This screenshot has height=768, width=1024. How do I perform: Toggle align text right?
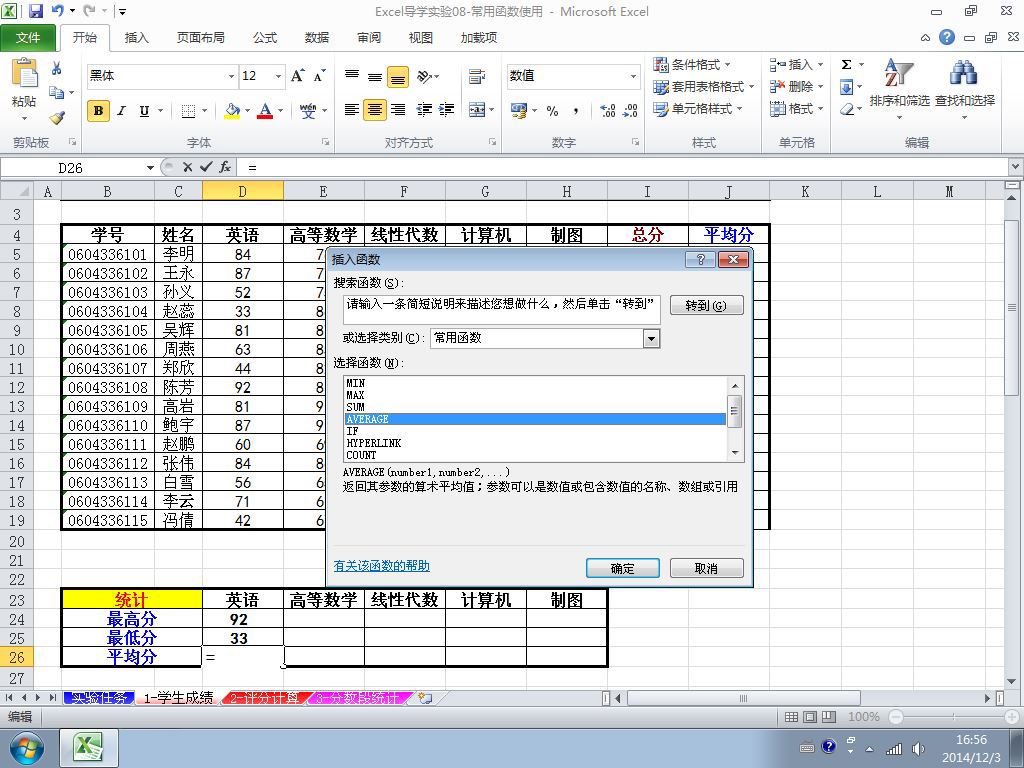[x=398, y=110]
